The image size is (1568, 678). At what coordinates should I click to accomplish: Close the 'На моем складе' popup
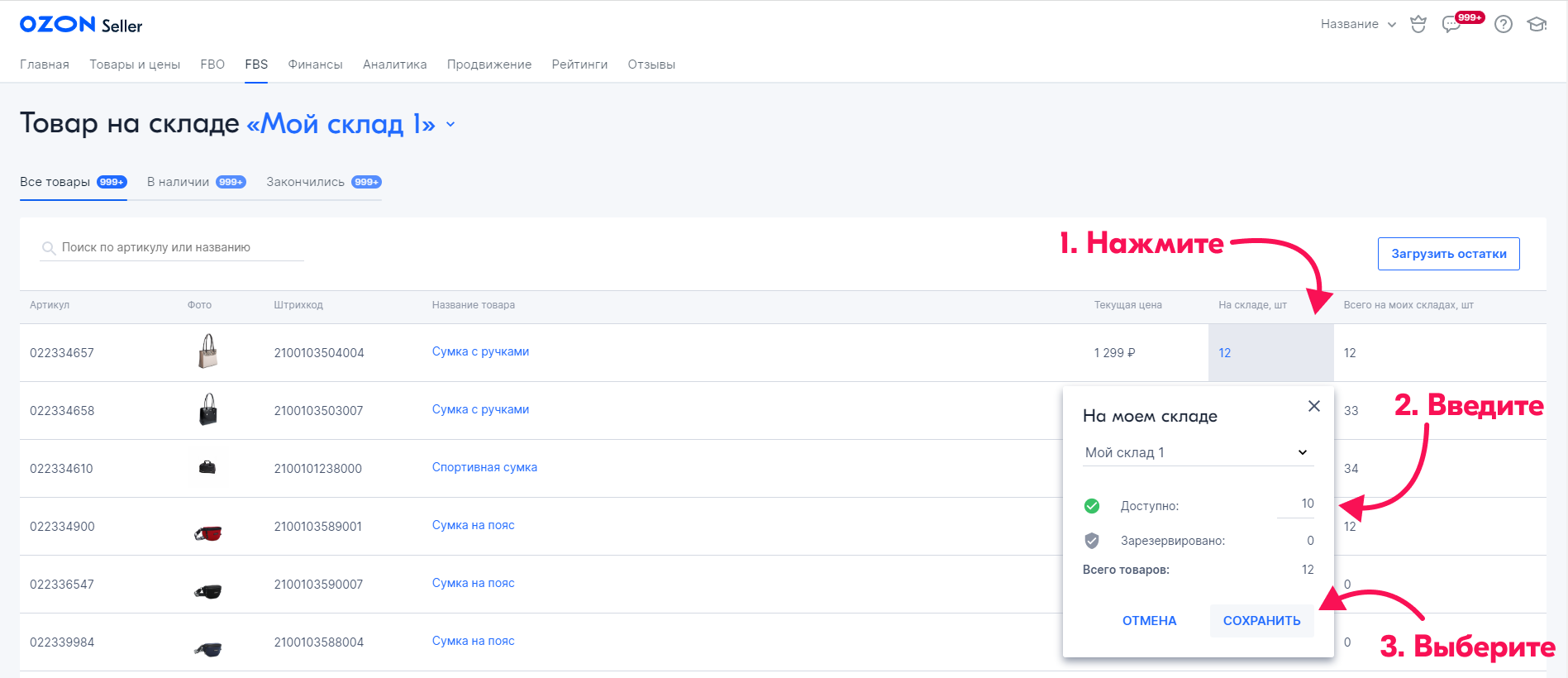click(x=1313, y=406)
